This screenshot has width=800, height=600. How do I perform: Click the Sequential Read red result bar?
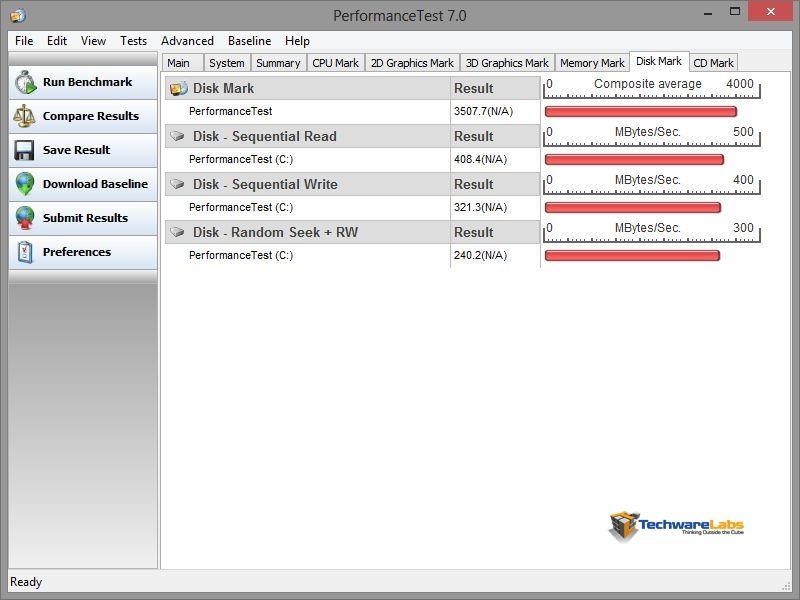point(634,160)
